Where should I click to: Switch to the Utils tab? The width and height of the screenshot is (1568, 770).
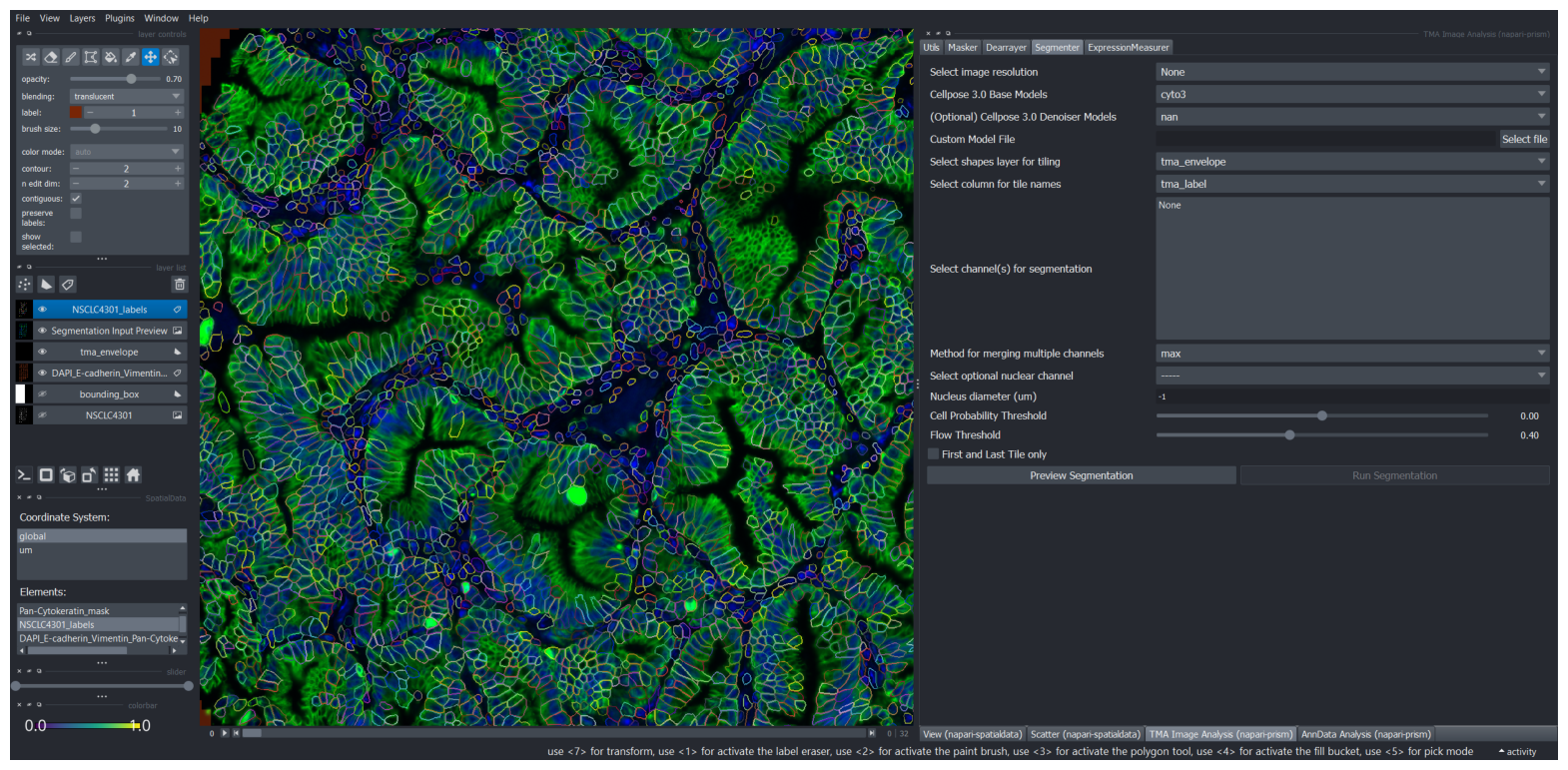pyautogui.click(x=931, y=47)
